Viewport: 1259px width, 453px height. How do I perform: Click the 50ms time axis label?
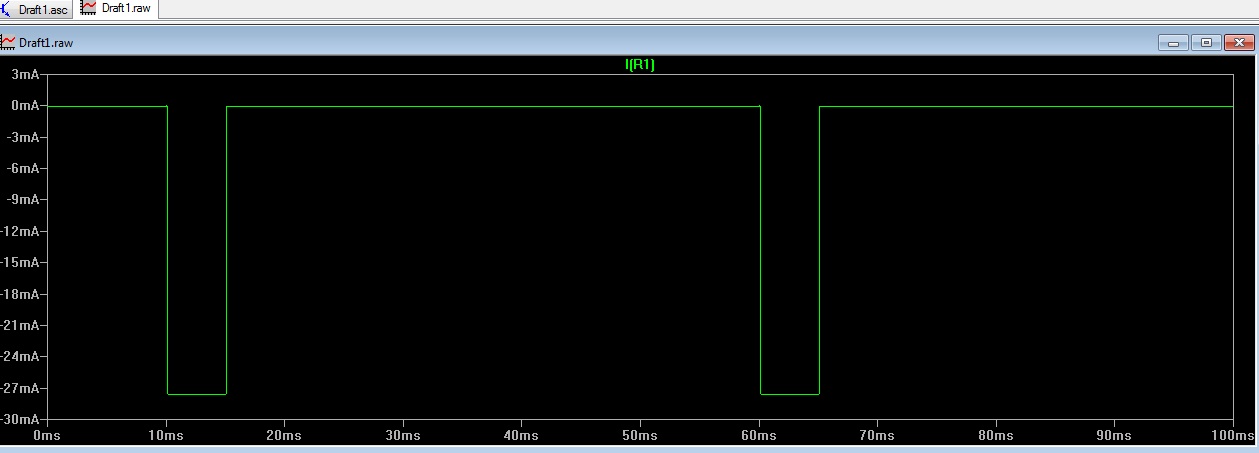point(639,435)
